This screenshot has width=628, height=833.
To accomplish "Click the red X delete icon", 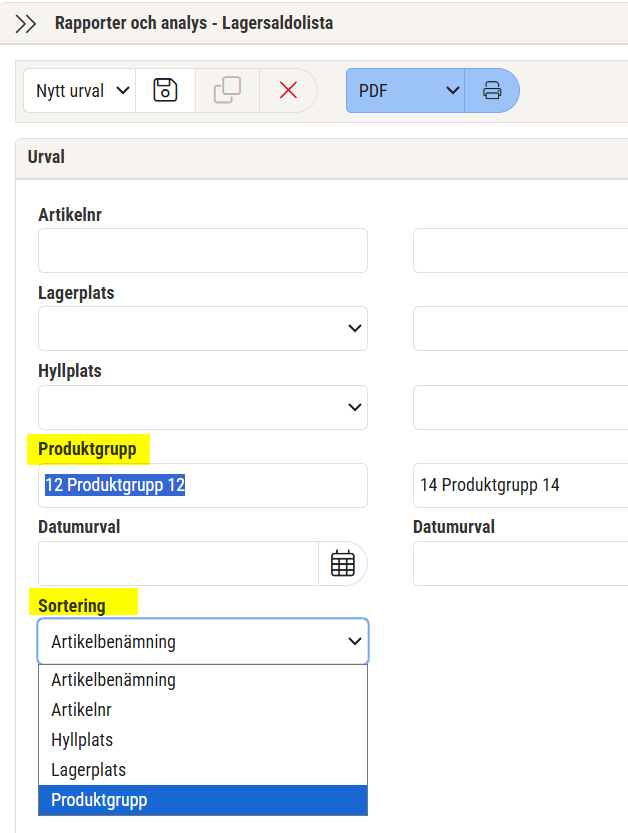I will click(x=289, y=90).
